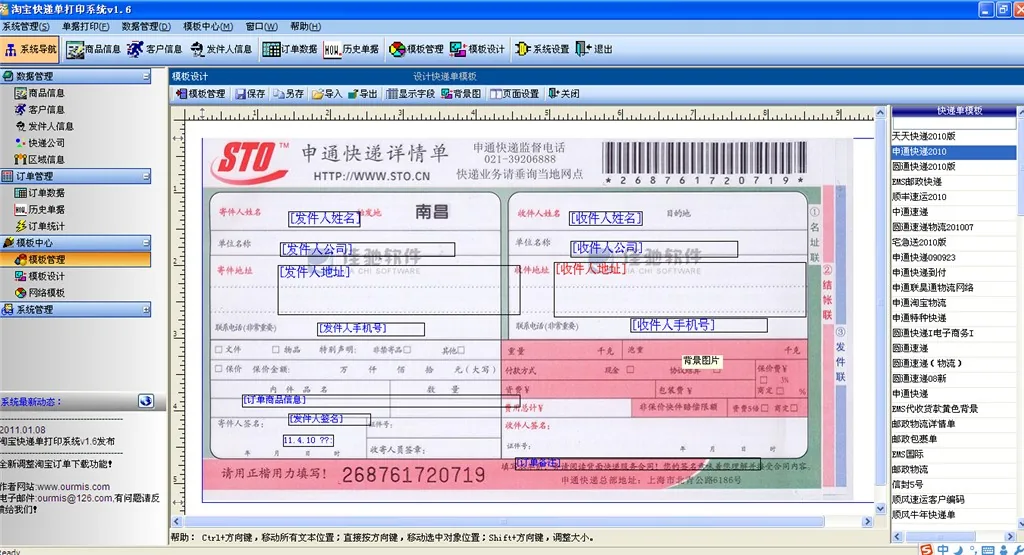This screenshot has height=555, width=1024.
Task: Collapse the 数据管理 sidebar group
Action: click(146, 76)
